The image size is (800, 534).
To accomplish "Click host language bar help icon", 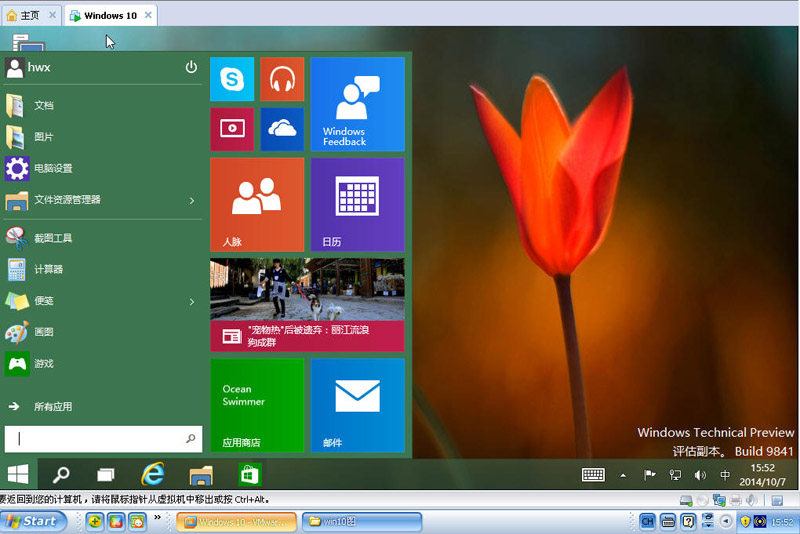I will (688, 521).
